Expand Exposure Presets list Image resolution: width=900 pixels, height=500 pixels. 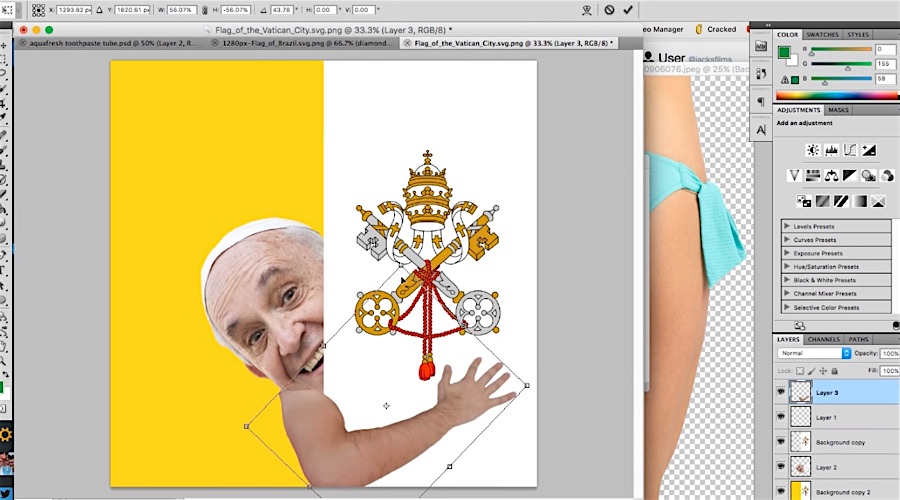787,253
